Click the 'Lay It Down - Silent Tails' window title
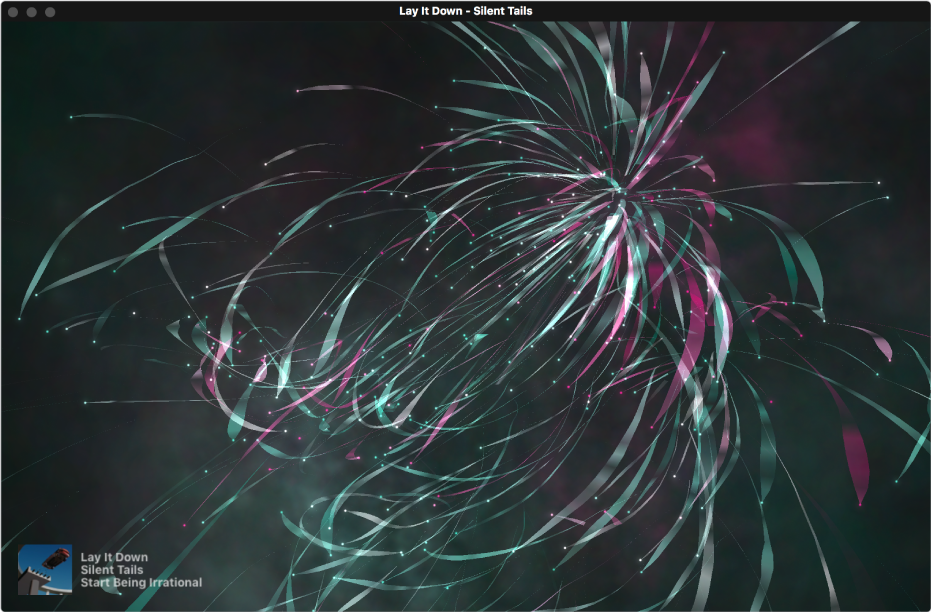The width and height of the screenshot is (931, 612). tap(466, 11)
